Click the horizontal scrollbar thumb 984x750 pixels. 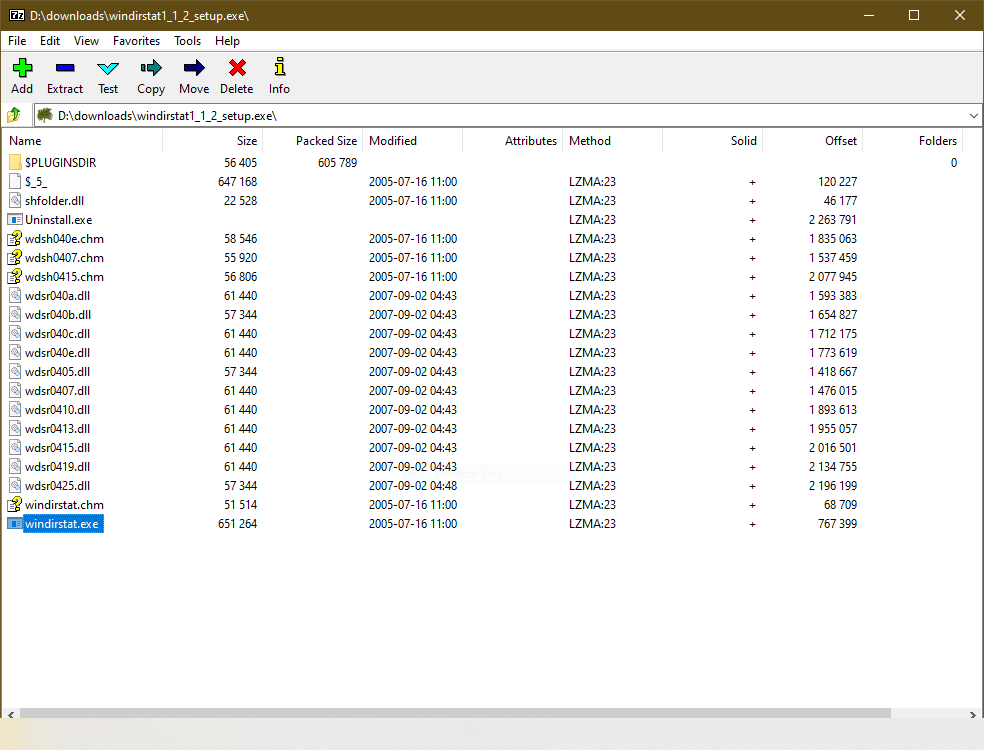click(455, 714)
